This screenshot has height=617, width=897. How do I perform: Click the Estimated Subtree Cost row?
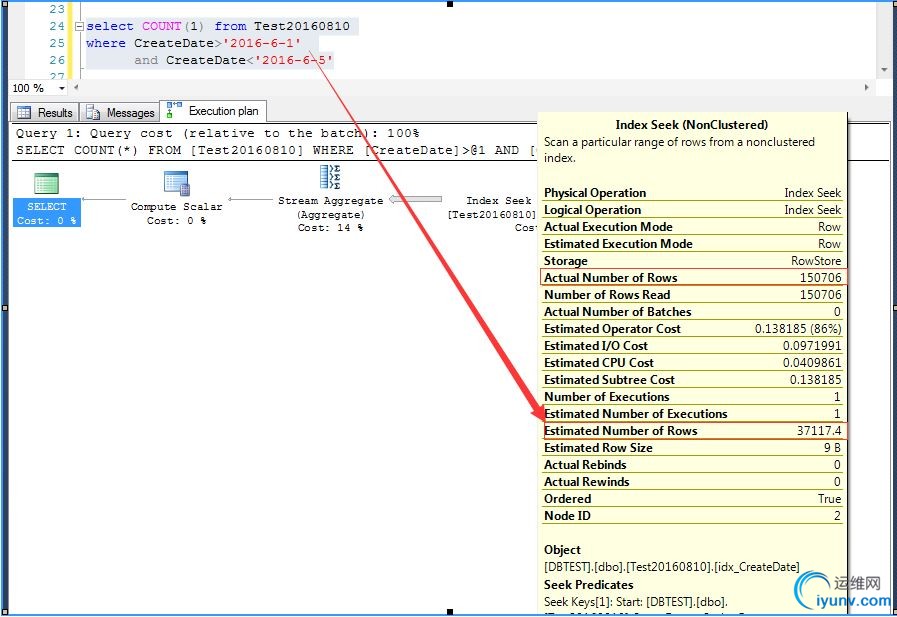[692, 380]
